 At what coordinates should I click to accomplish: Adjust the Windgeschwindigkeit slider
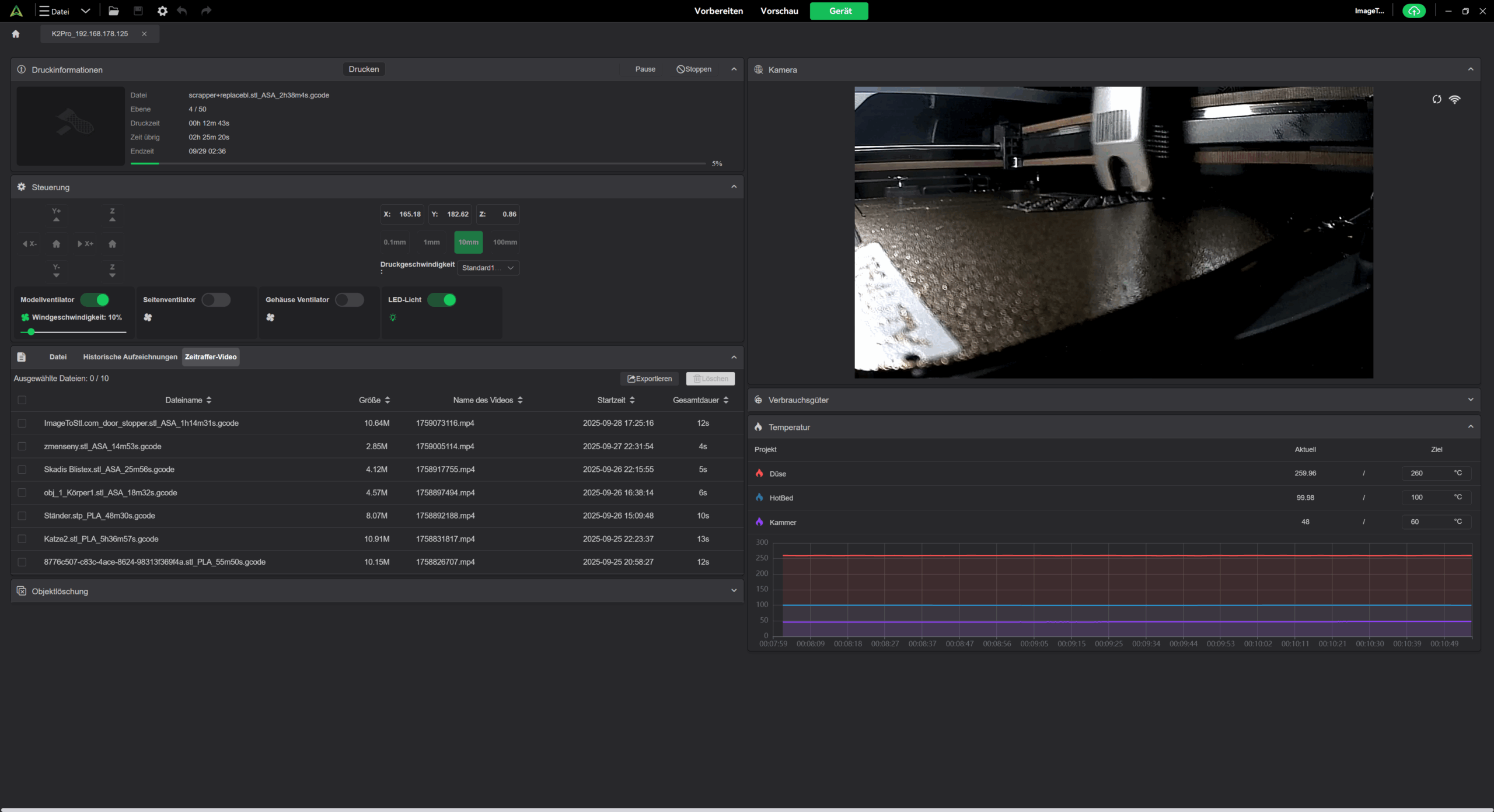click(x=32, y=332)
